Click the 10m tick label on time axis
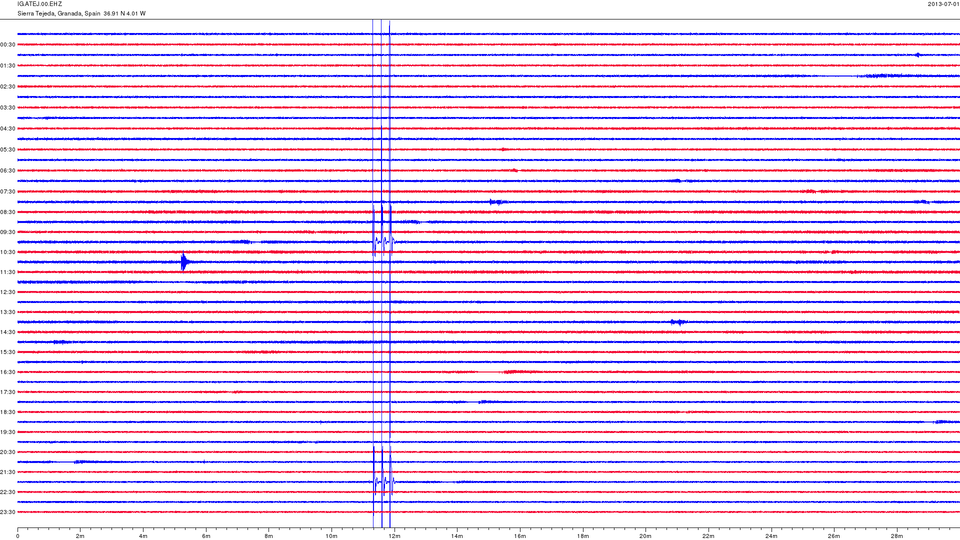This screenshot has width=960, height=540. tap(331, 536)
